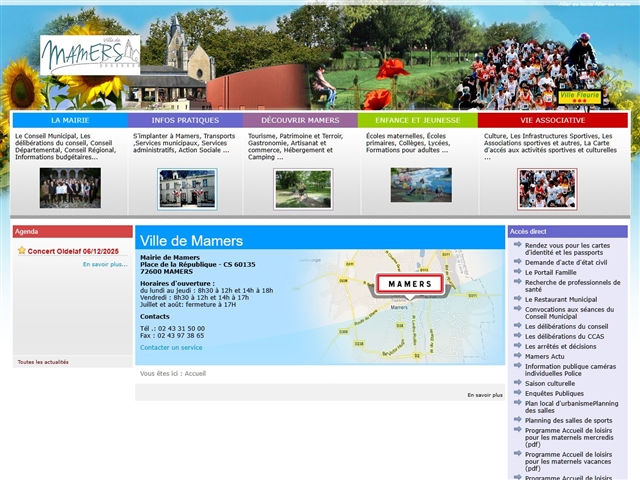Open Les délibérations du CCAS link

point(564,336)
